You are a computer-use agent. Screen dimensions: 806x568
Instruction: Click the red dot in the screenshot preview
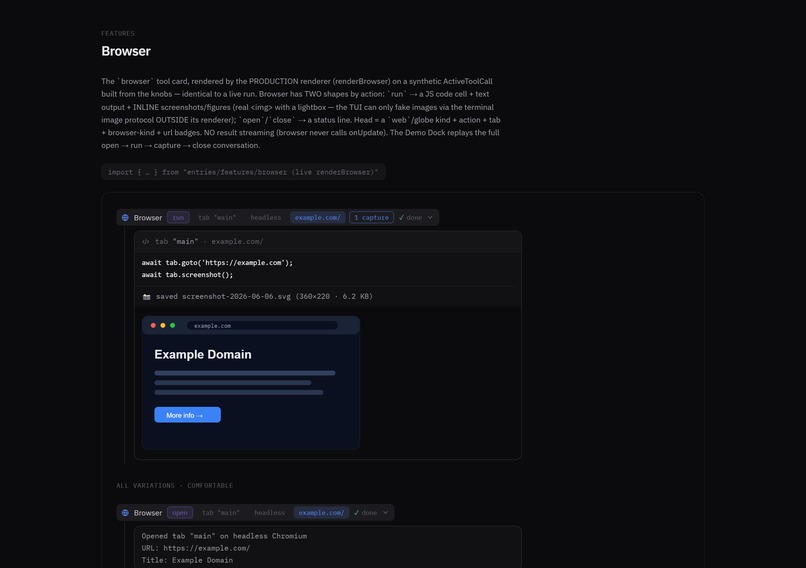[153, 325]
